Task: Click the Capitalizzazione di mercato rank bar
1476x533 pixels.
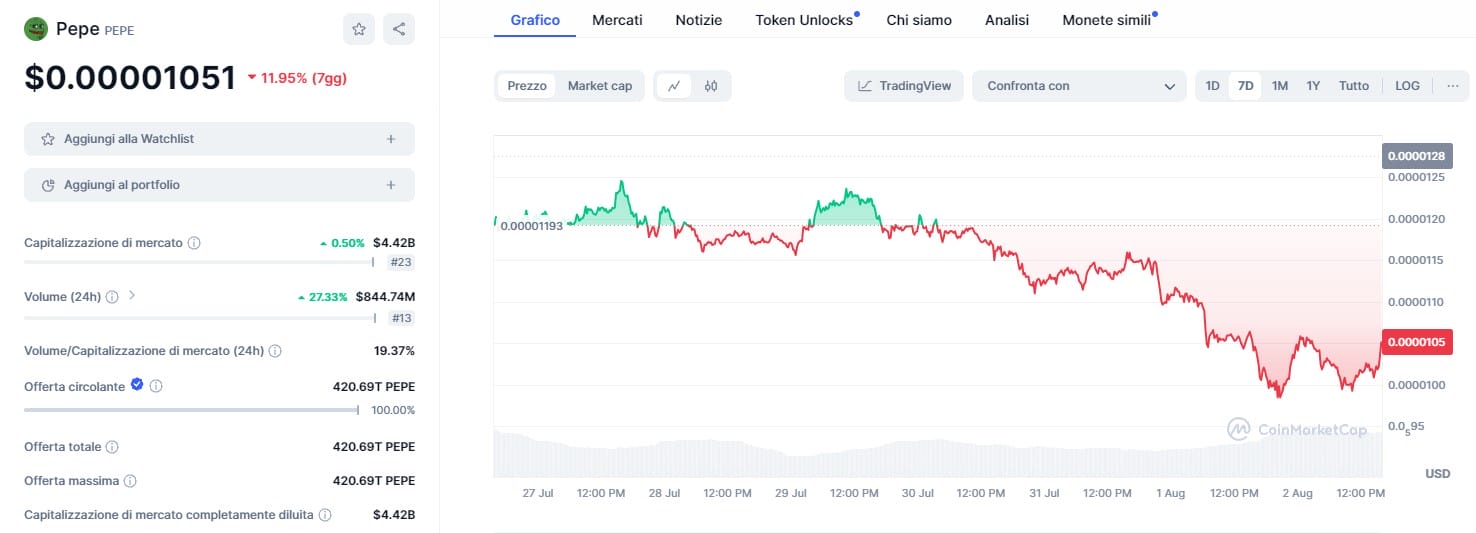Action: click(x=198, y=263)
